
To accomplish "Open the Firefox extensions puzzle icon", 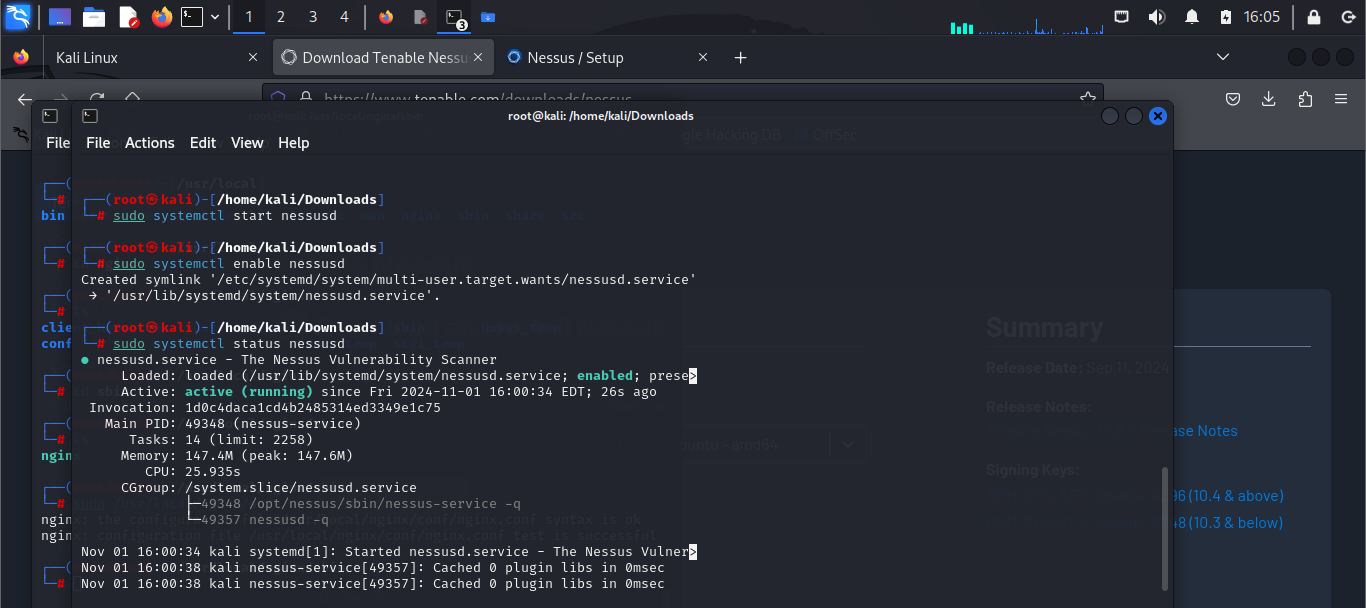I will (1303, 99).
